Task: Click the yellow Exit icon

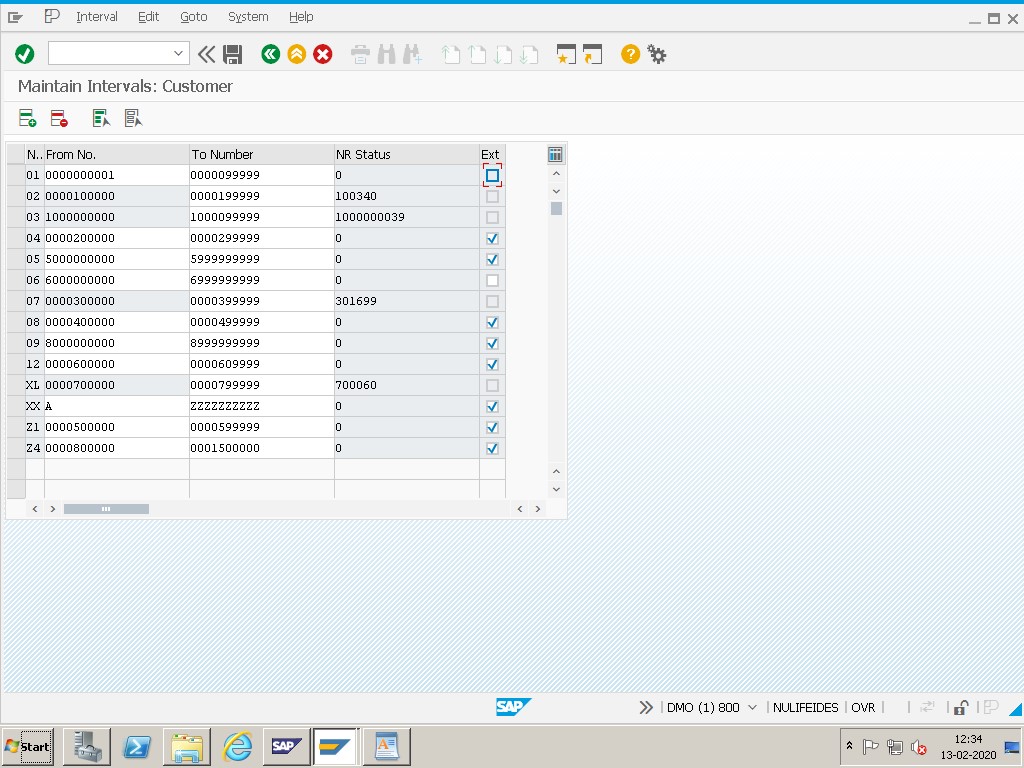Action: coord(296,54)
